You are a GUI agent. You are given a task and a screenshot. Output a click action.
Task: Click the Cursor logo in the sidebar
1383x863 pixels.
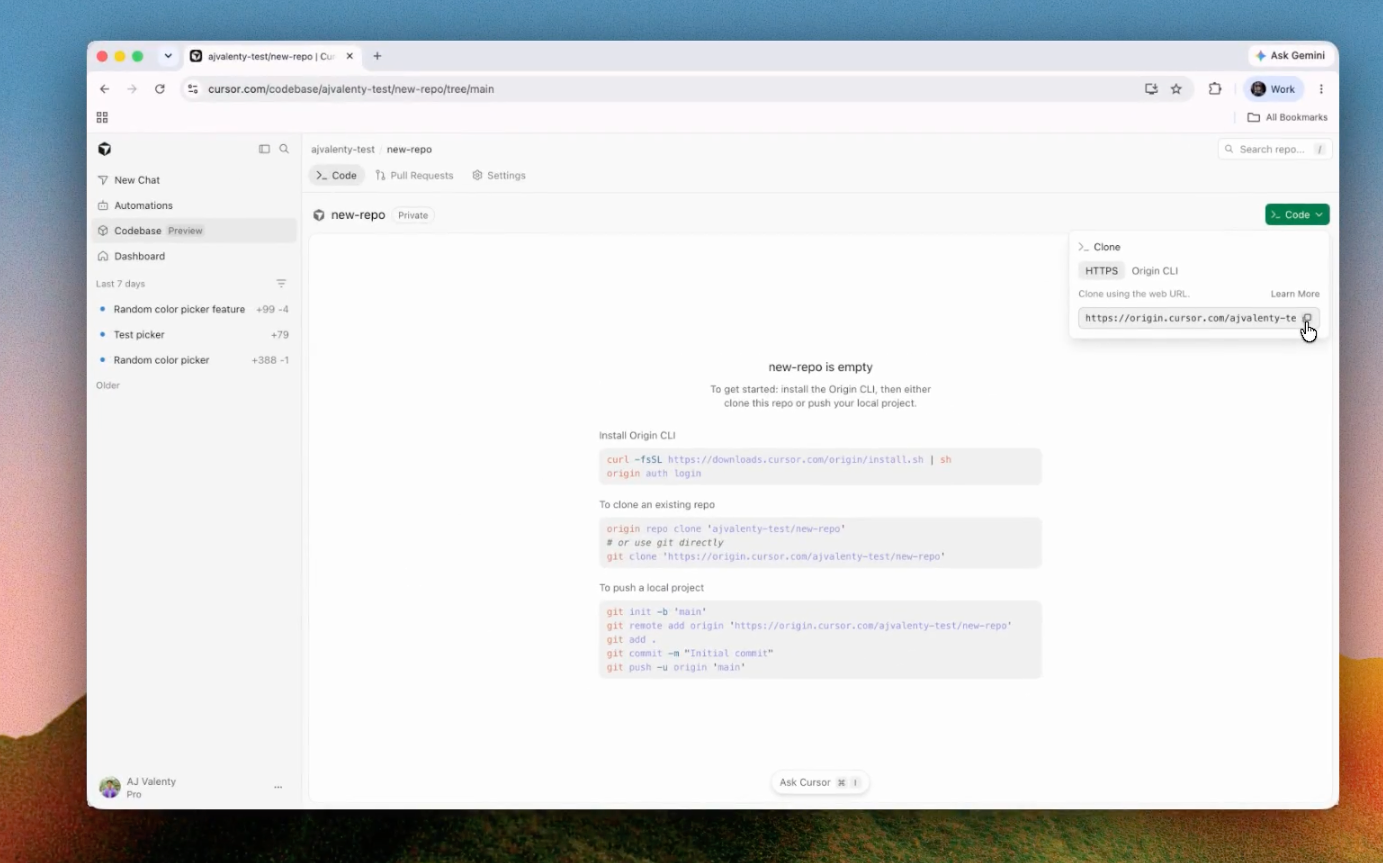coord(104,149)
